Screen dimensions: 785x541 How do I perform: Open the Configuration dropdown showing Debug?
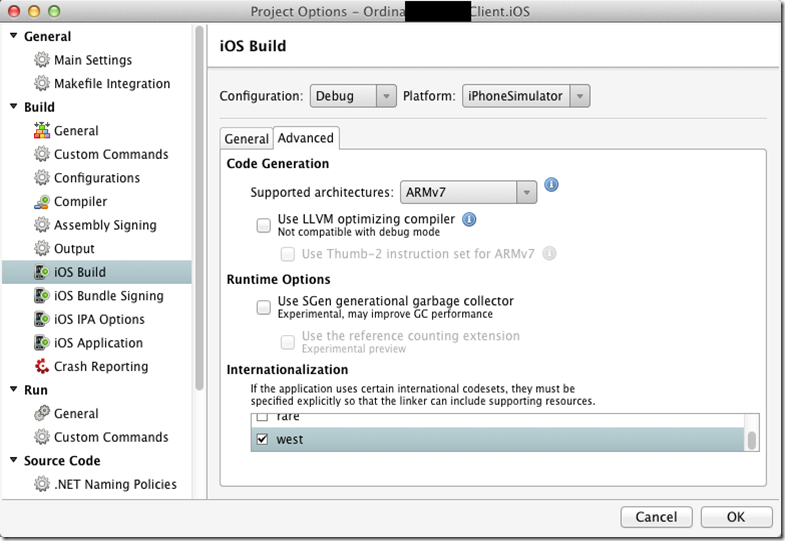click(x=353, y=96)
